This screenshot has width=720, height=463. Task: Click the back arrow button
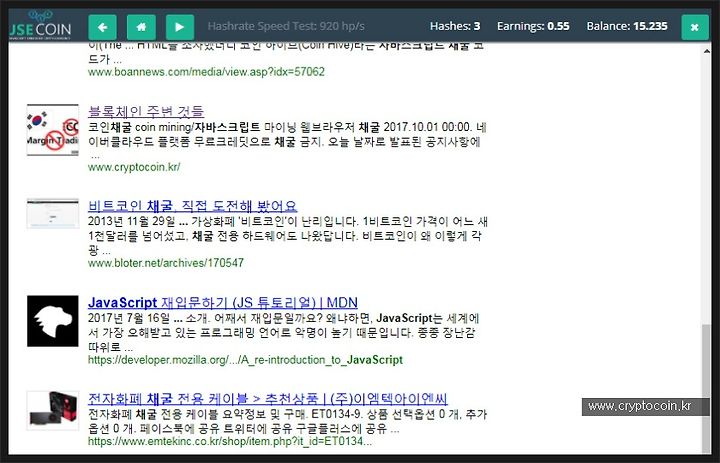tap(102, 27)
